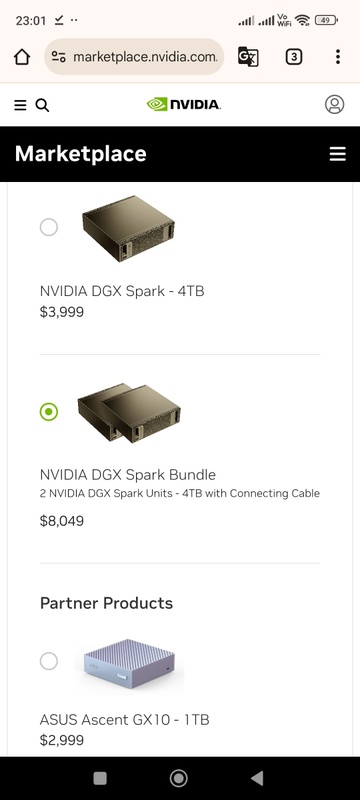
Task: Click the NVIDIA DGX Spark Bundle title
Action: coord(127,474)
